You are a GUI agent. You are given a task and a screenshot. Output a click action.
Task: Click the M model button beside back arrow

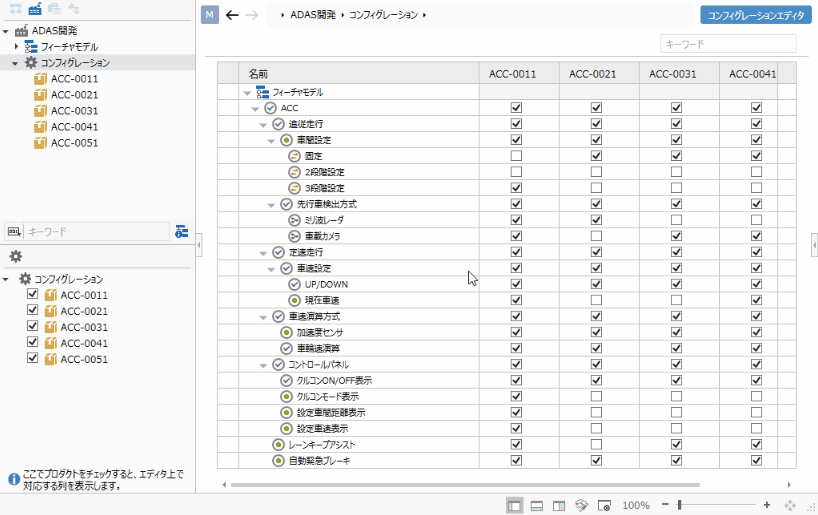pos(210,15)
